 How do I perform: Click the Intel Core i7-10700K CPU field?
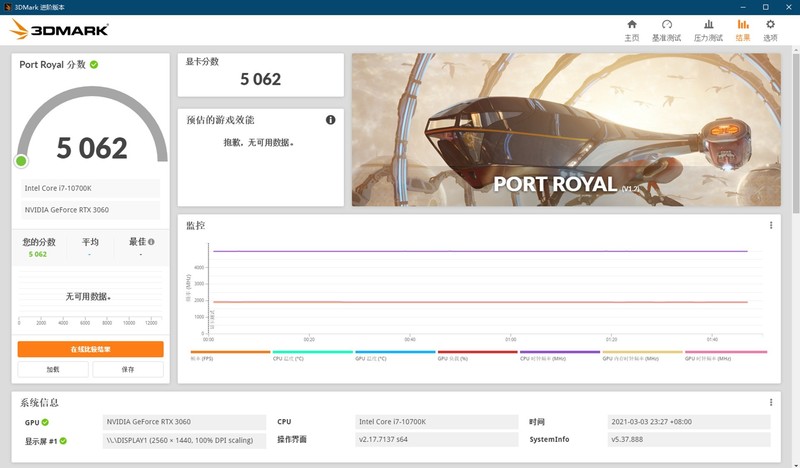[437, 422]
